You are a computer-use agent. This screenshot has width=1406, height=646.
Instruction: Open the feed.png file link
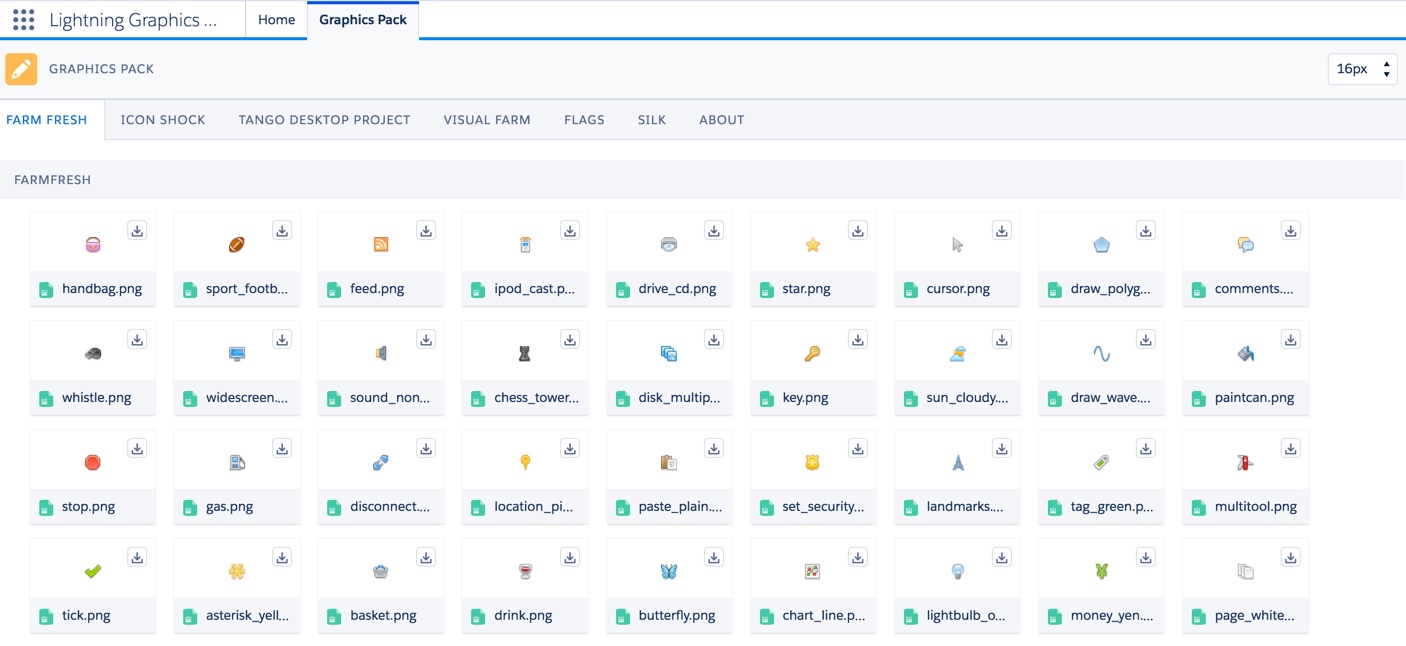point(377,289)
